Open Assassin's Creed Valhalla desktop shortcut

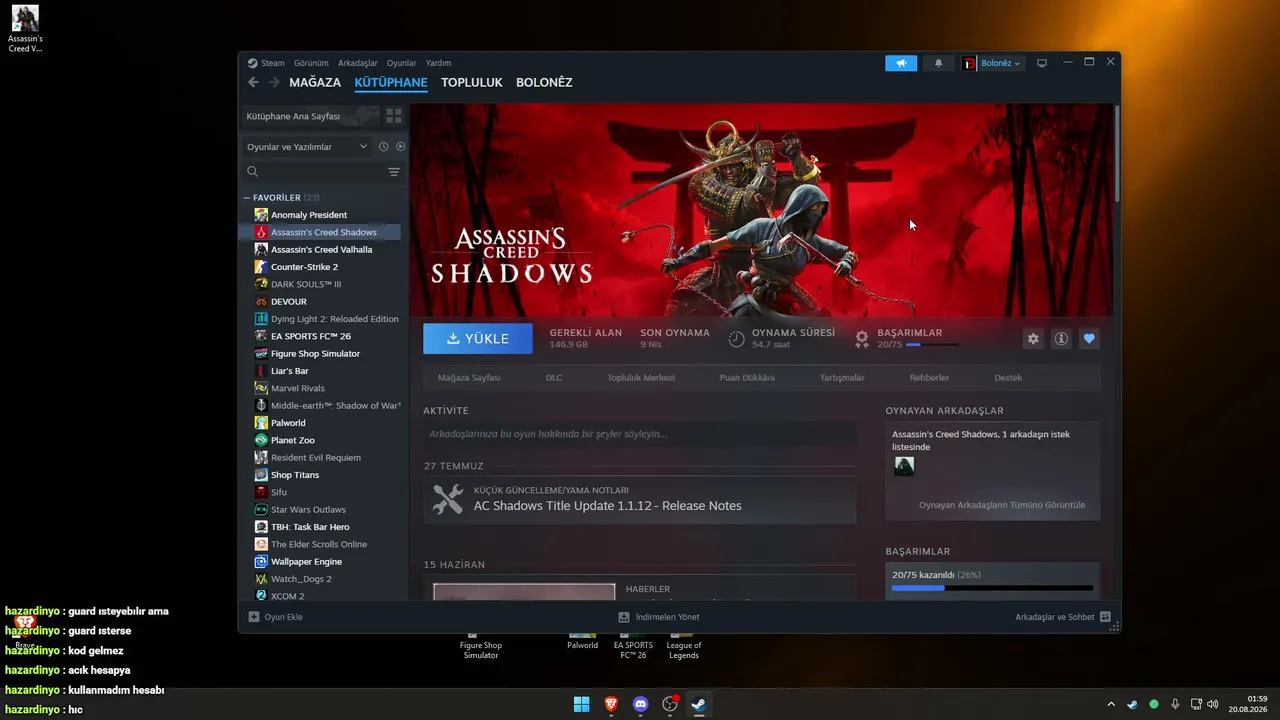point(25,29)
